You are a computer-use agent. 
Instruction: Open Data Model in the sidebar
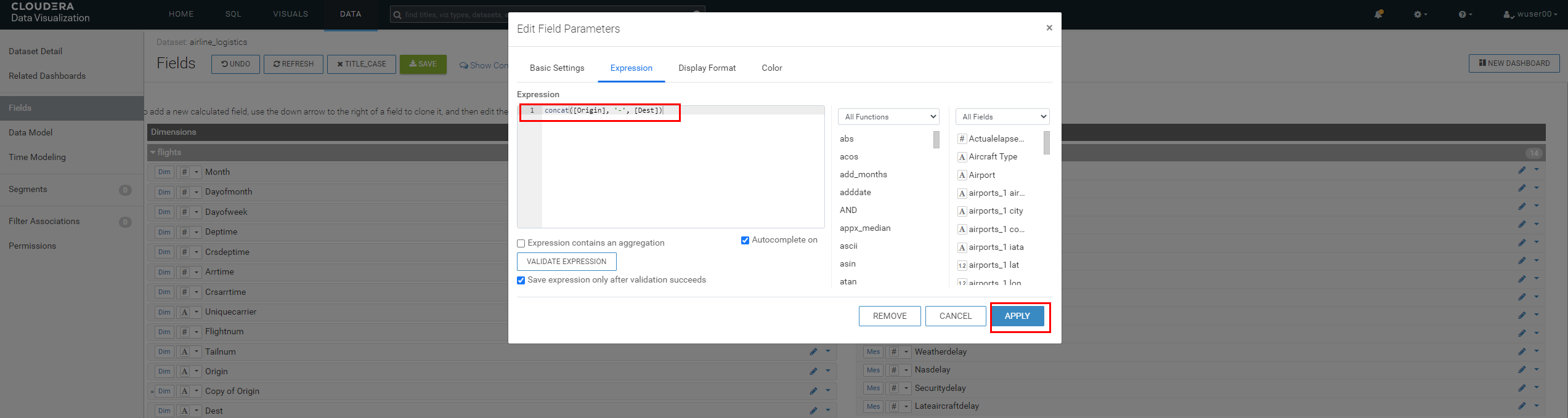click(31, 132)
